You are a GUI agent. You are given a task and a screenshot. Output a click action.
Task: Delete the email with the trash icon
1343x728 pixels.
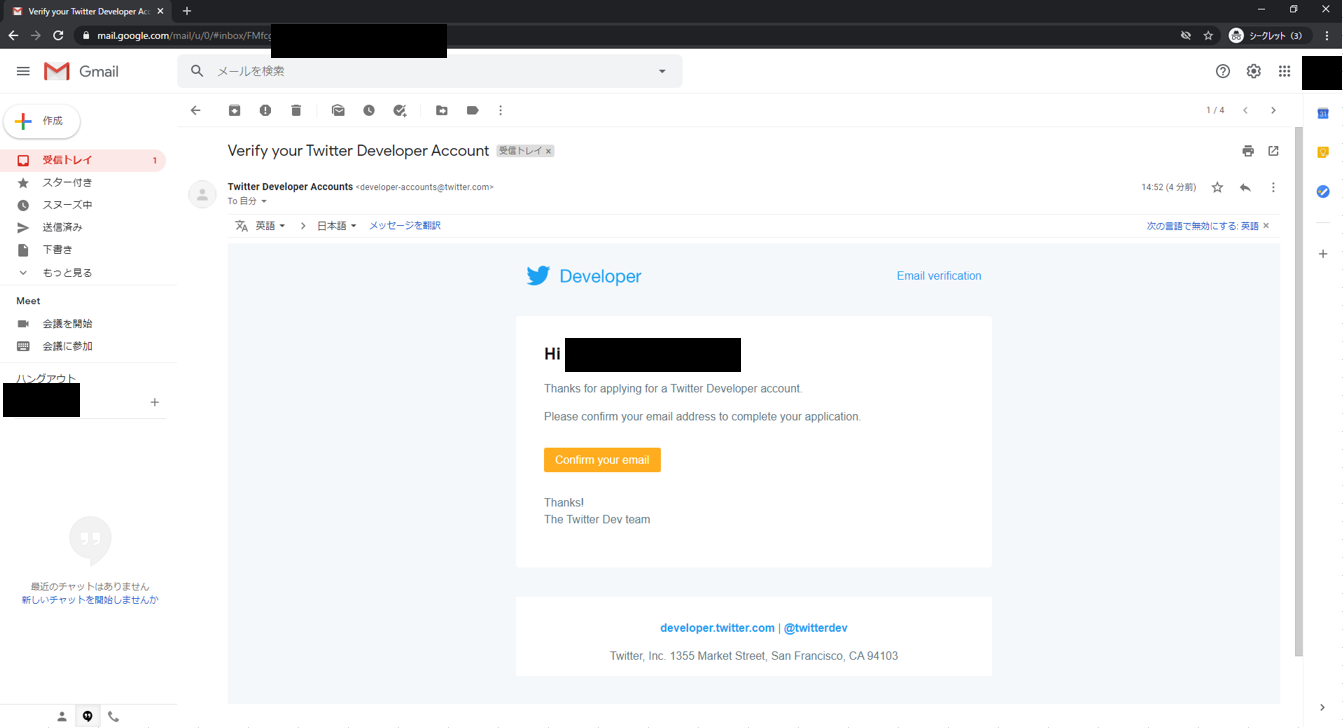(x=296, y=110)
